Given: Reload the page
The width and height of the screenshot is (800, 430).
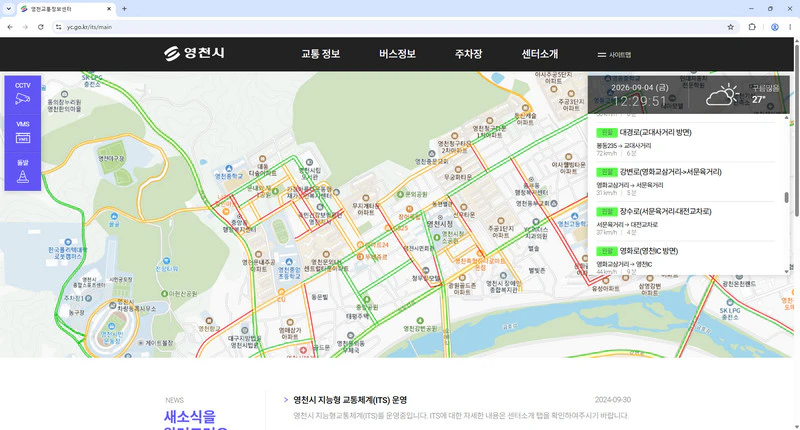Looking at the screenshot, I should [41, 27].
